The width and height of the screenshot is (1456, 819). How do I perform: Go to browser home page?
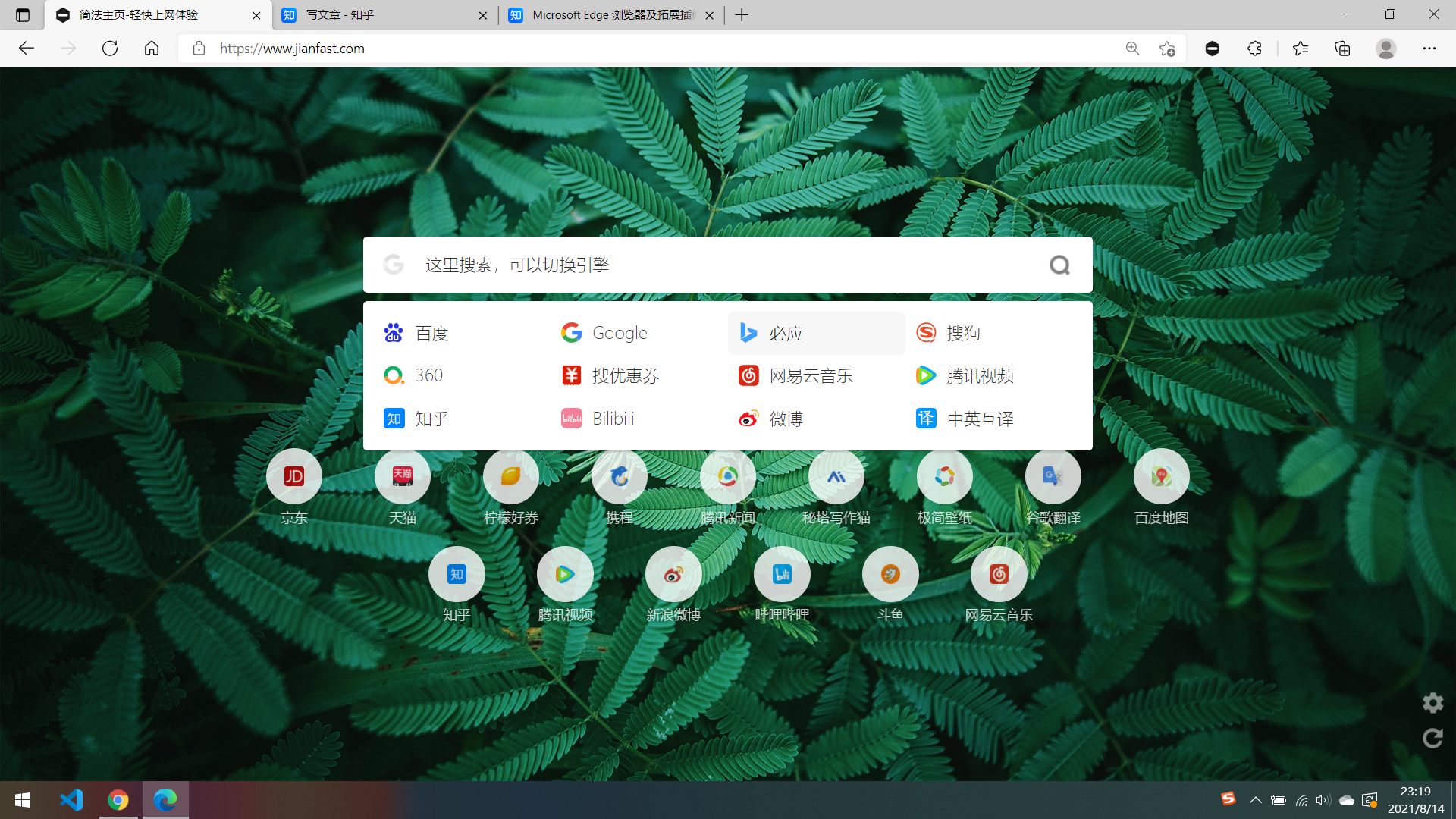[x=152, y=49]
